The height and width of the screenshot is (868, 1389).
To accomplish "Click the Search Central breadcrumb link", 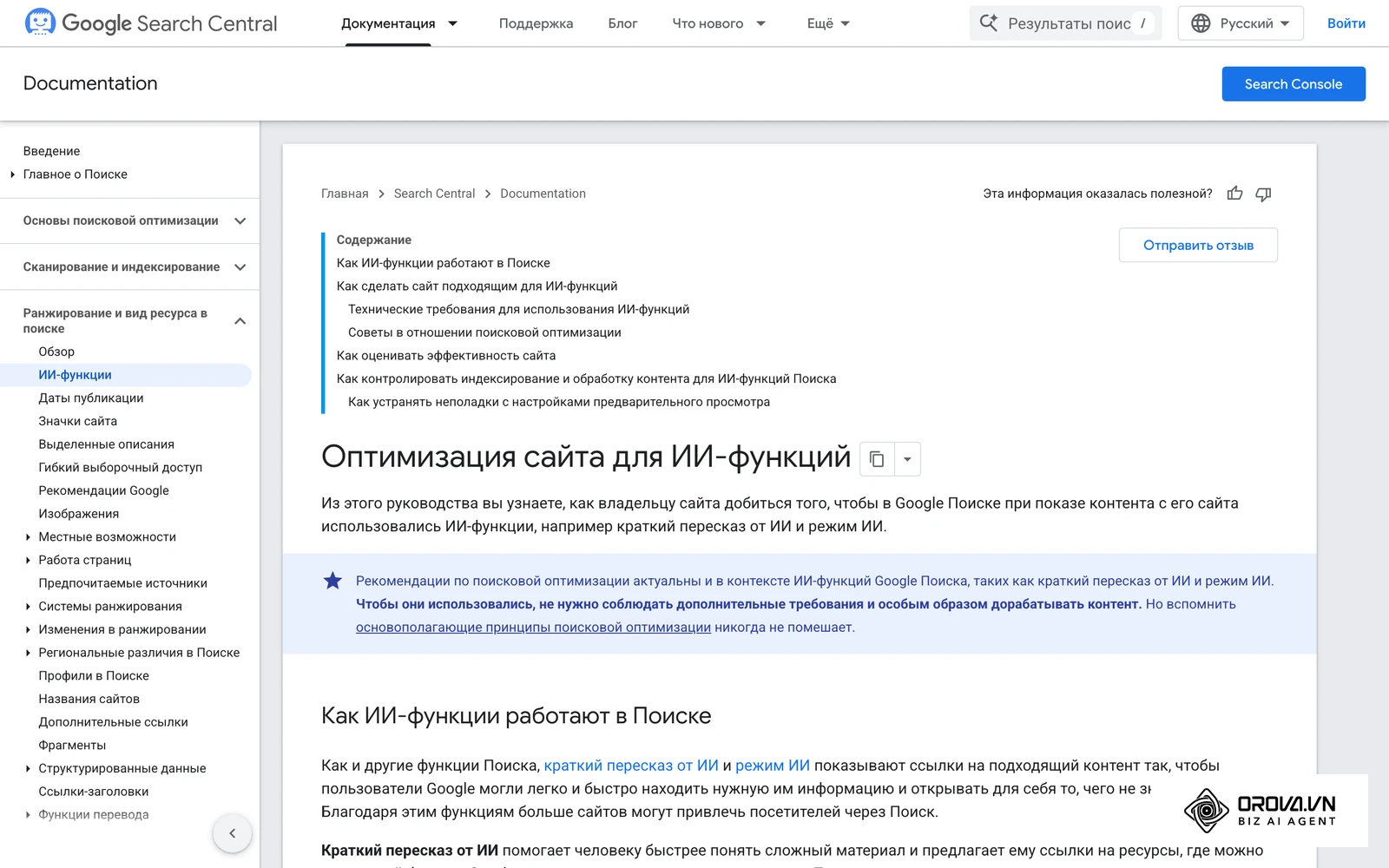I will [434, 194].
